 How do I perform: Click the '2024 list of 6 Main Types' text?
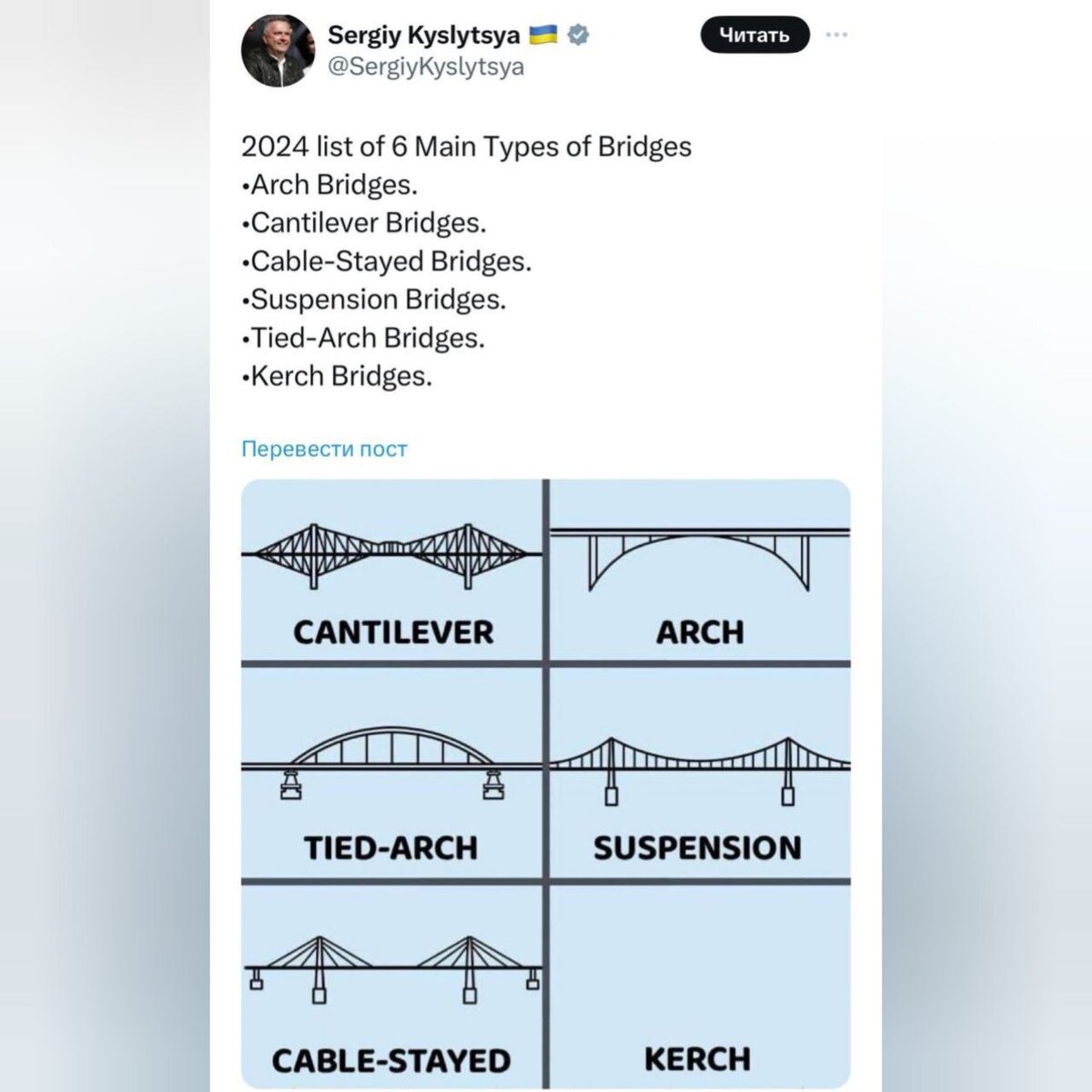(x=466, y=147)
